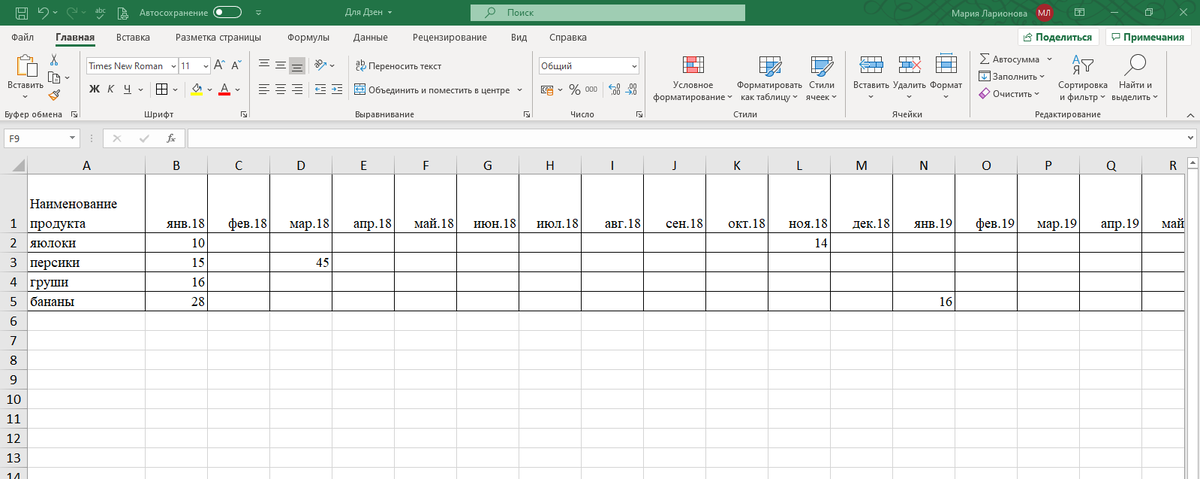Screen dimensions: 1200x479
Task: Open the Times New Roman font dropdown
Action: pos(173,66)
